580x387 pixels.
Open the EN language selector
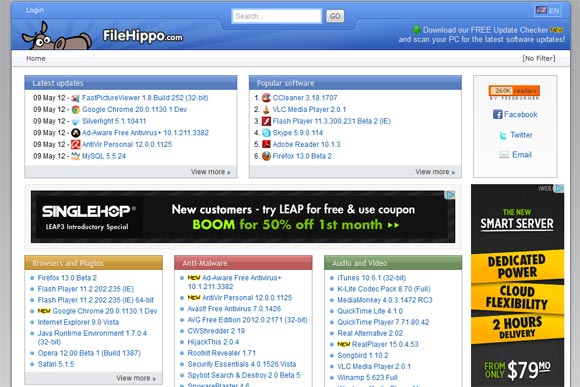(x=548, y=10)
